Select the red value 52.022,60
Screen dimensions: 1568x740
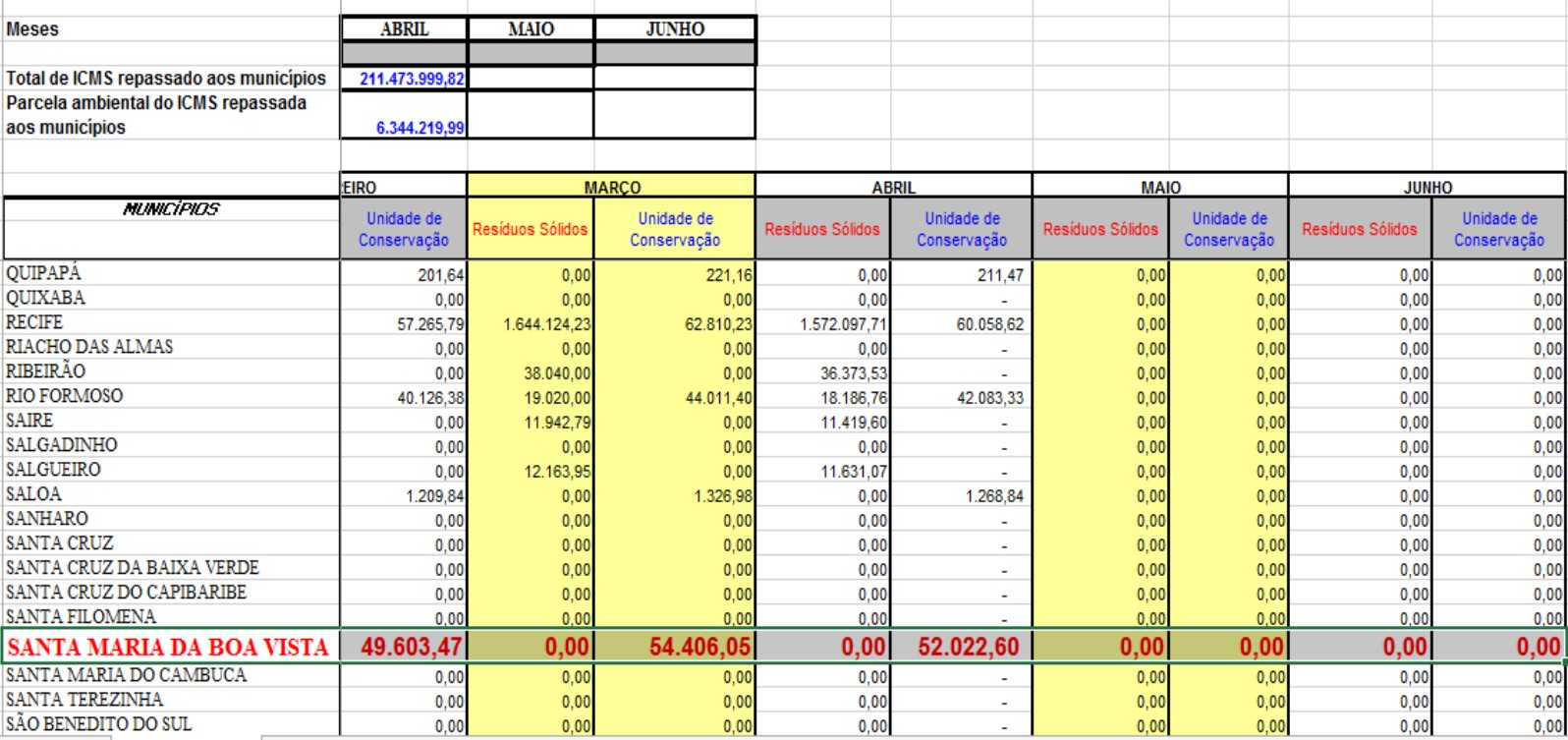(969, 648)
